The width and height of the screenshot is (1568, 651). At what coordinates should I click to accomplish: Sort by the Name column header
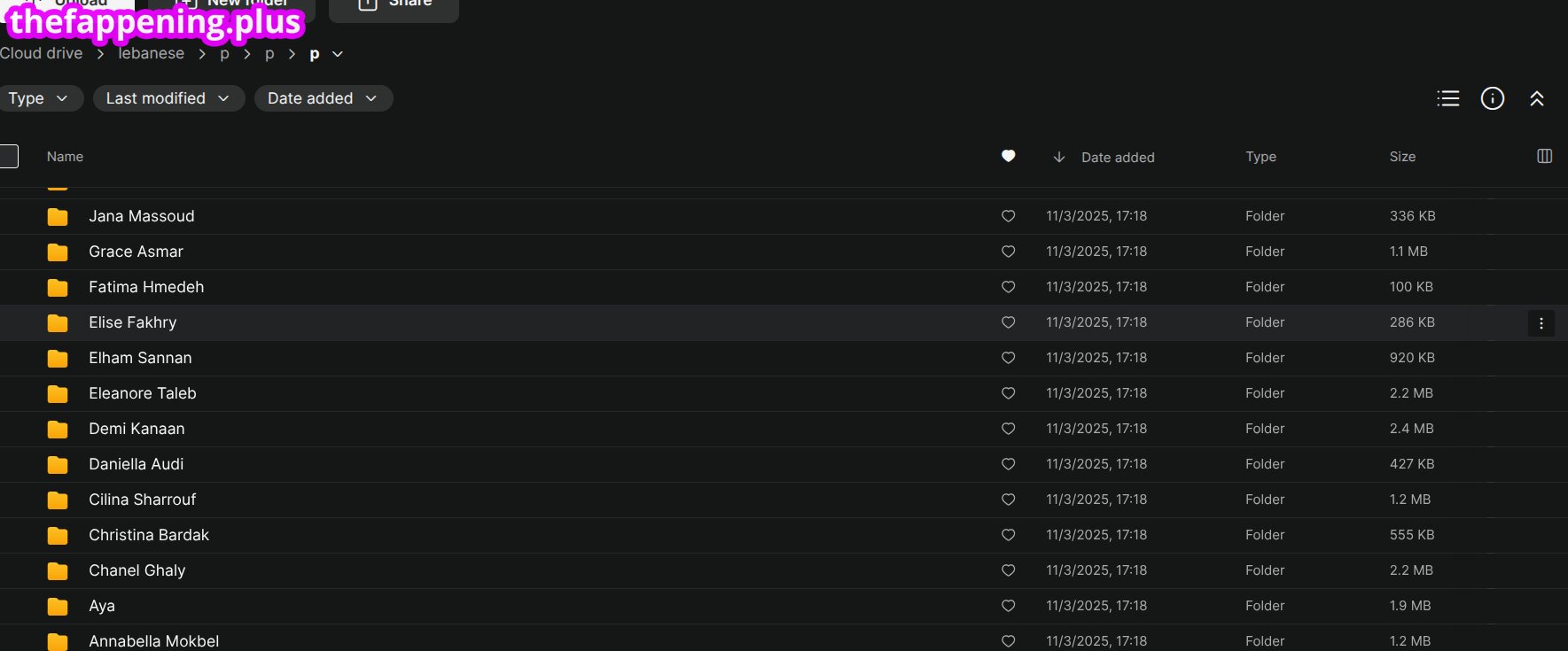[x=65, y=156]
